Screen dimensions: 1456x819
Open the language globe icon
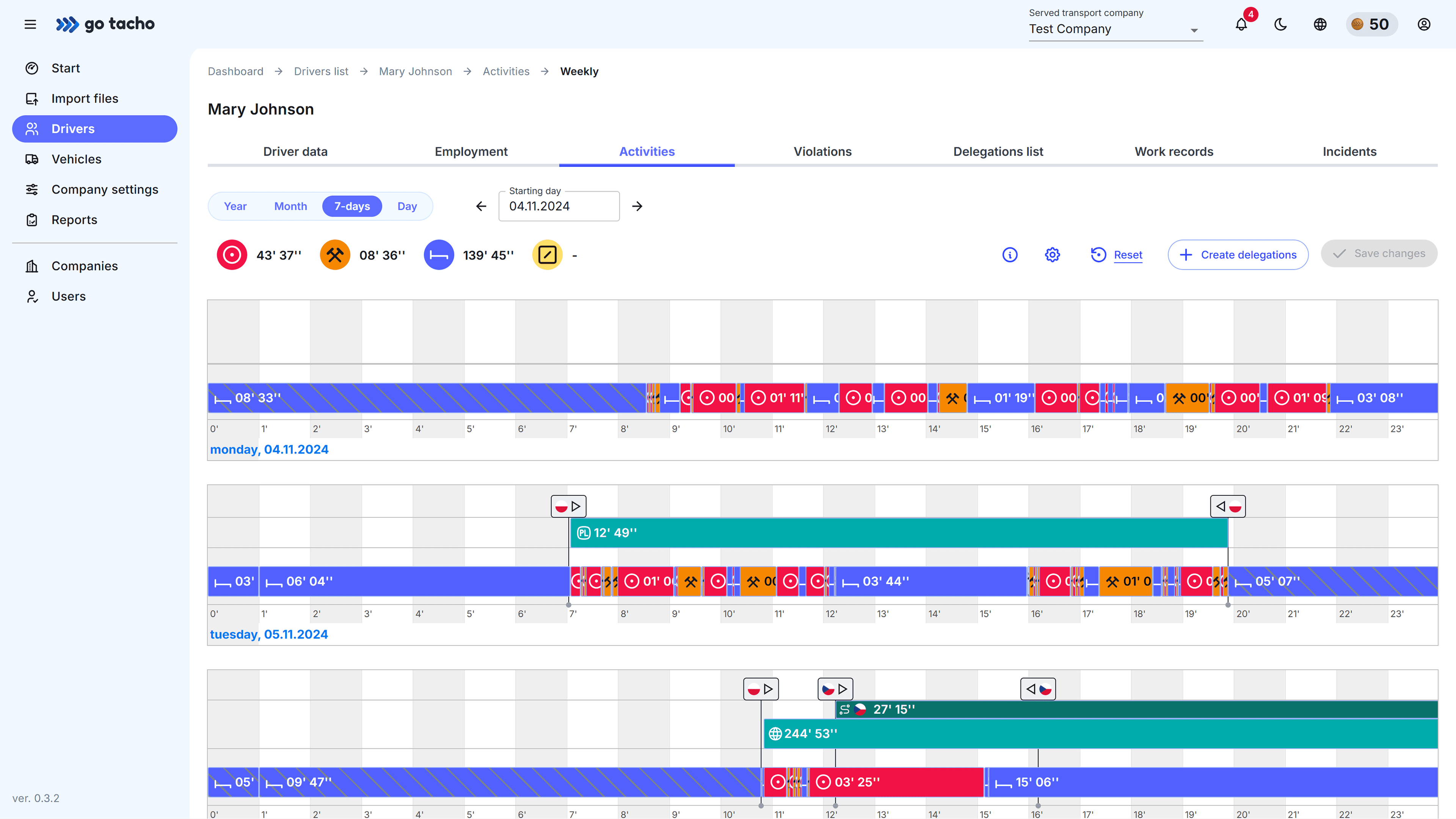1320,25
